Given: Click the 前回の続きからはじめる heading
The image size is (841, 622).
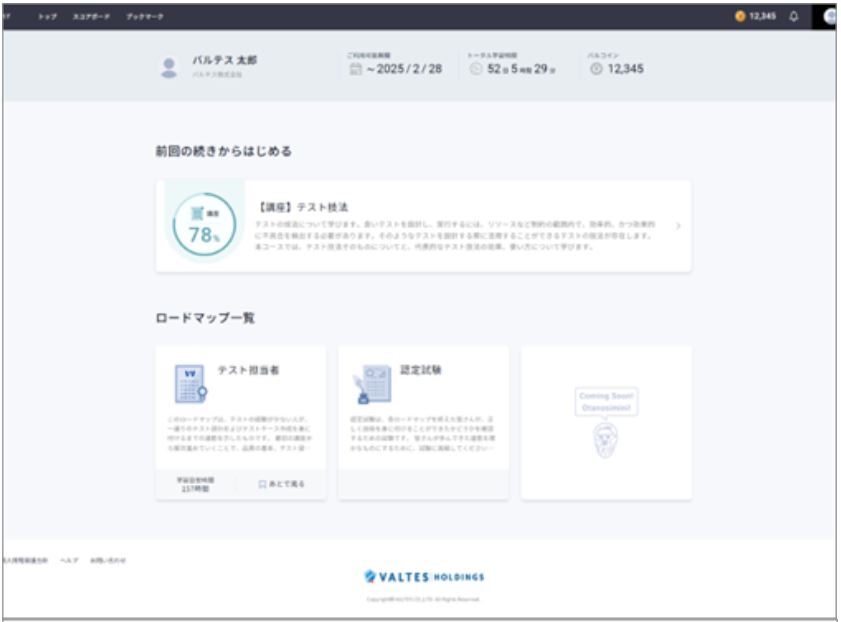Looking at the screenshot, I should click(224, 151).
